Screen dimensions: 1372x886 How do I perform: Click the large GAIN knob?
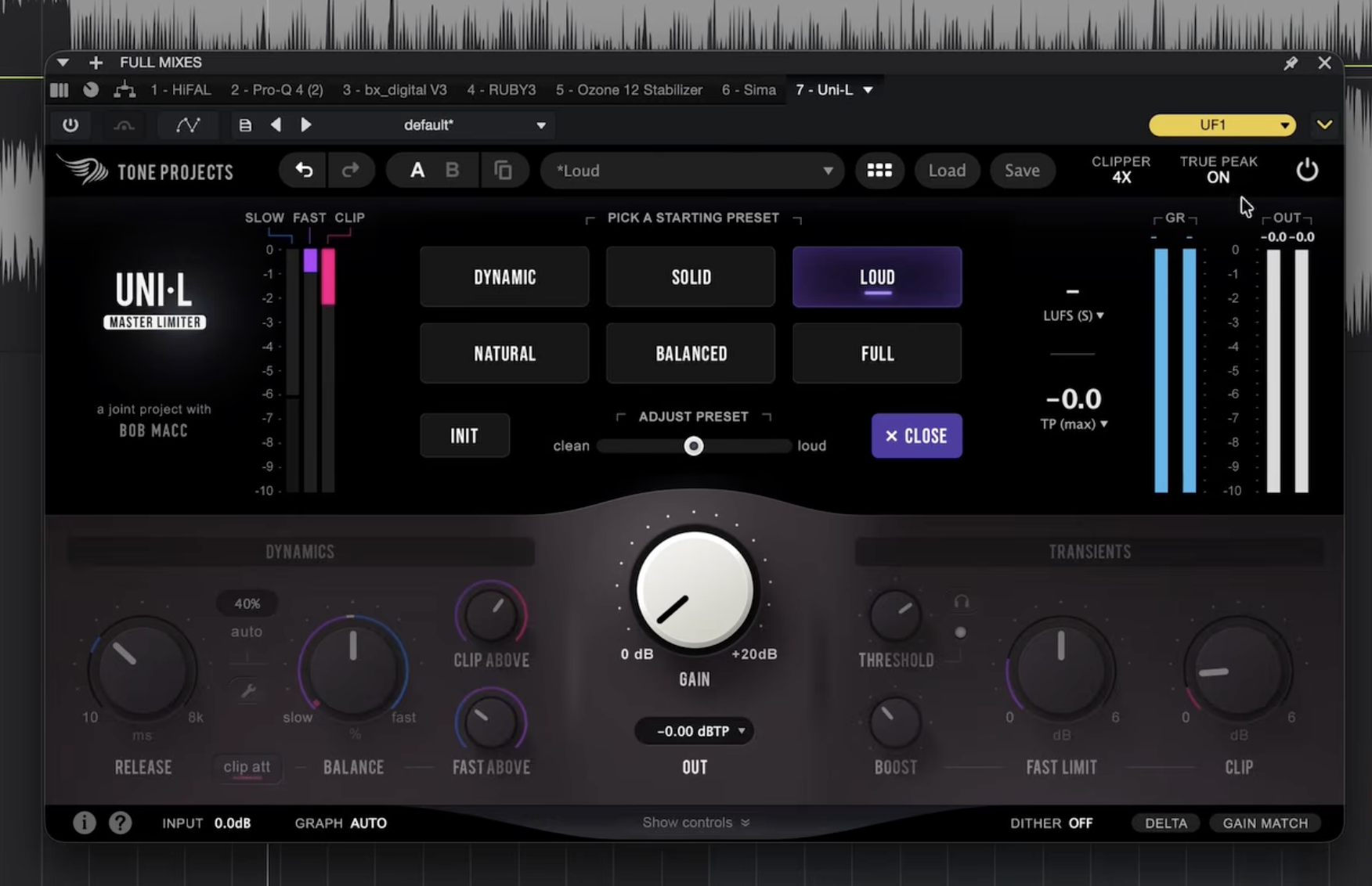point(695,590)
